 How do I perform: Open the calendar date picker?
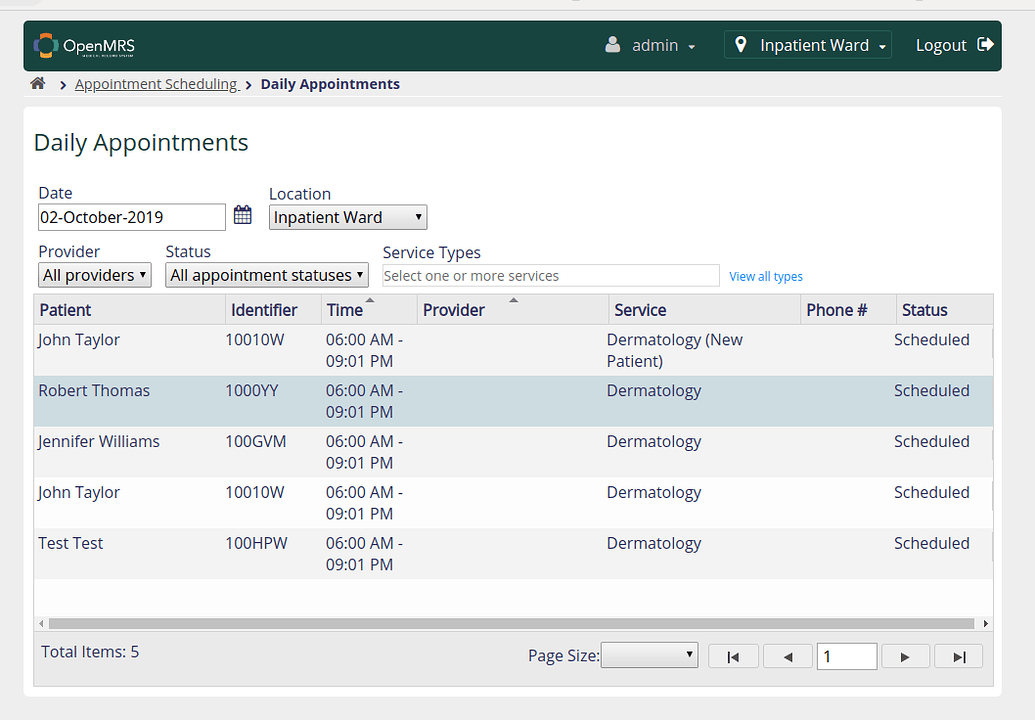tap(242, 214)
